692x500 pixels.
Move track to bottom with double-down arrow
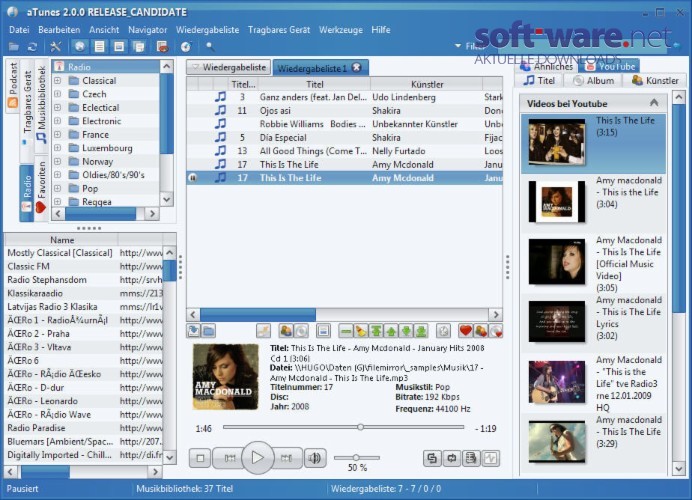tap(421, 331)
